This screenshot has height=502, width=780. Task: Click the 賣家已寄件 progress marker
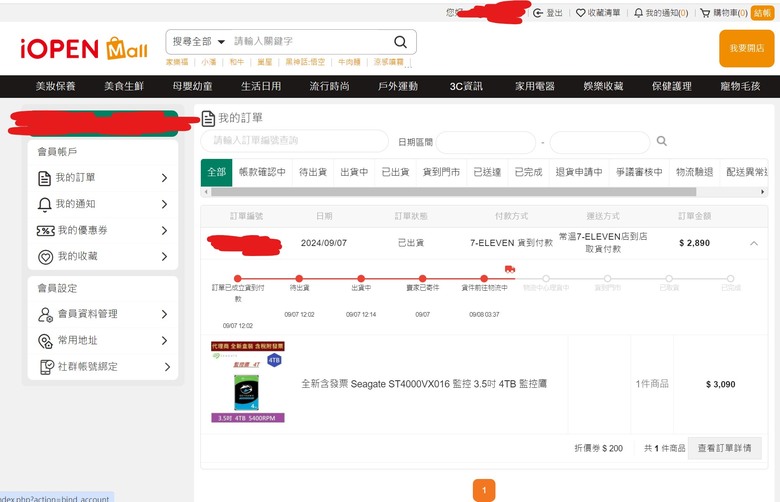coord(422,279)
